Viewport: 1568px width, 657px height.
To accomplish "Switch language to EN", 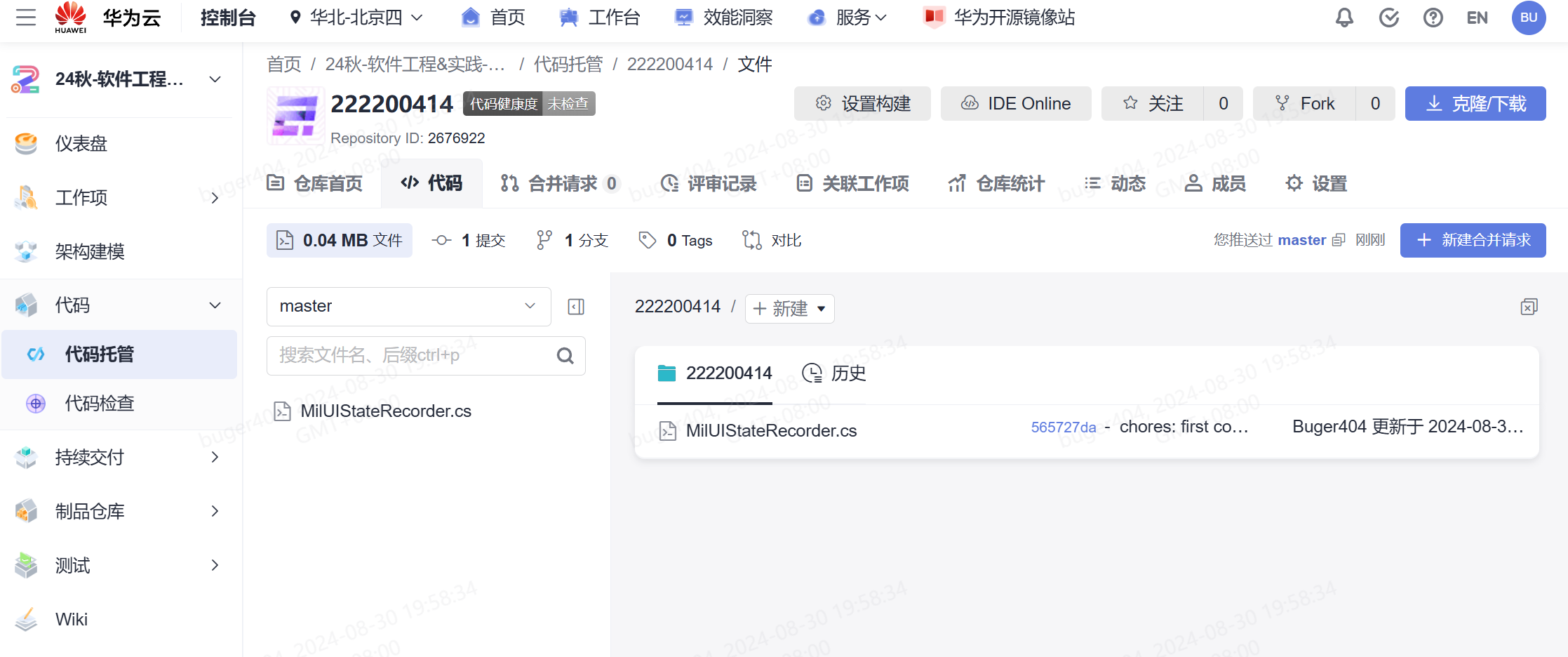I will tap(1477, 18).
